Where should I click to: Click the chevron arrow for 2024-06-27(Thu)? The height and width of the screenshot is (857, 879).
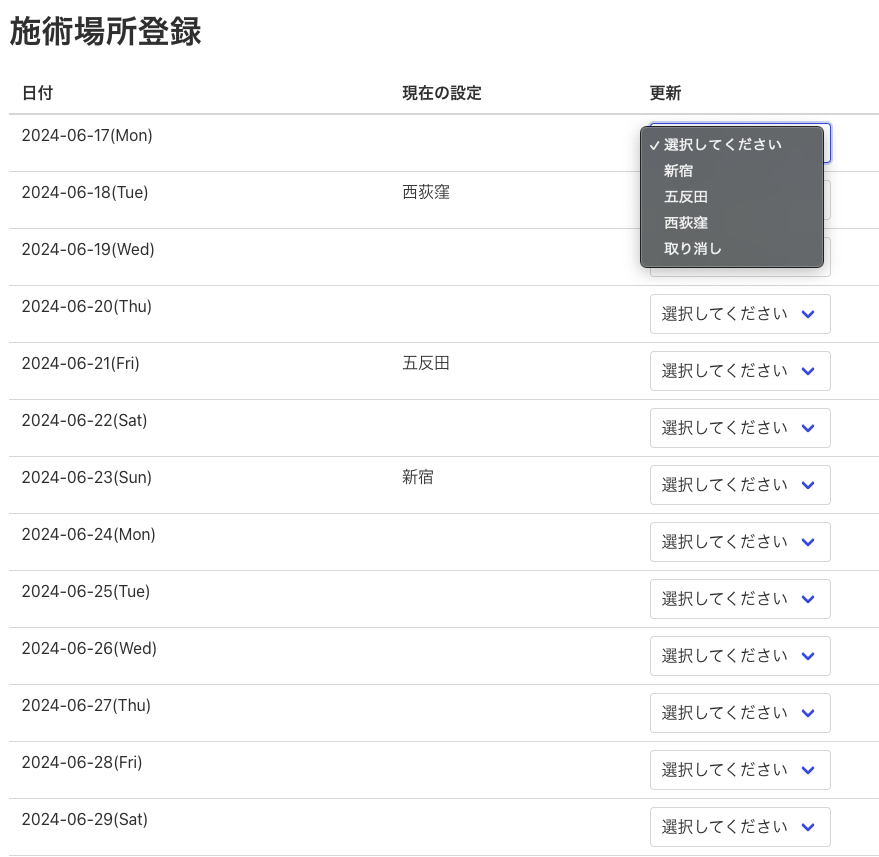(808, 713)
